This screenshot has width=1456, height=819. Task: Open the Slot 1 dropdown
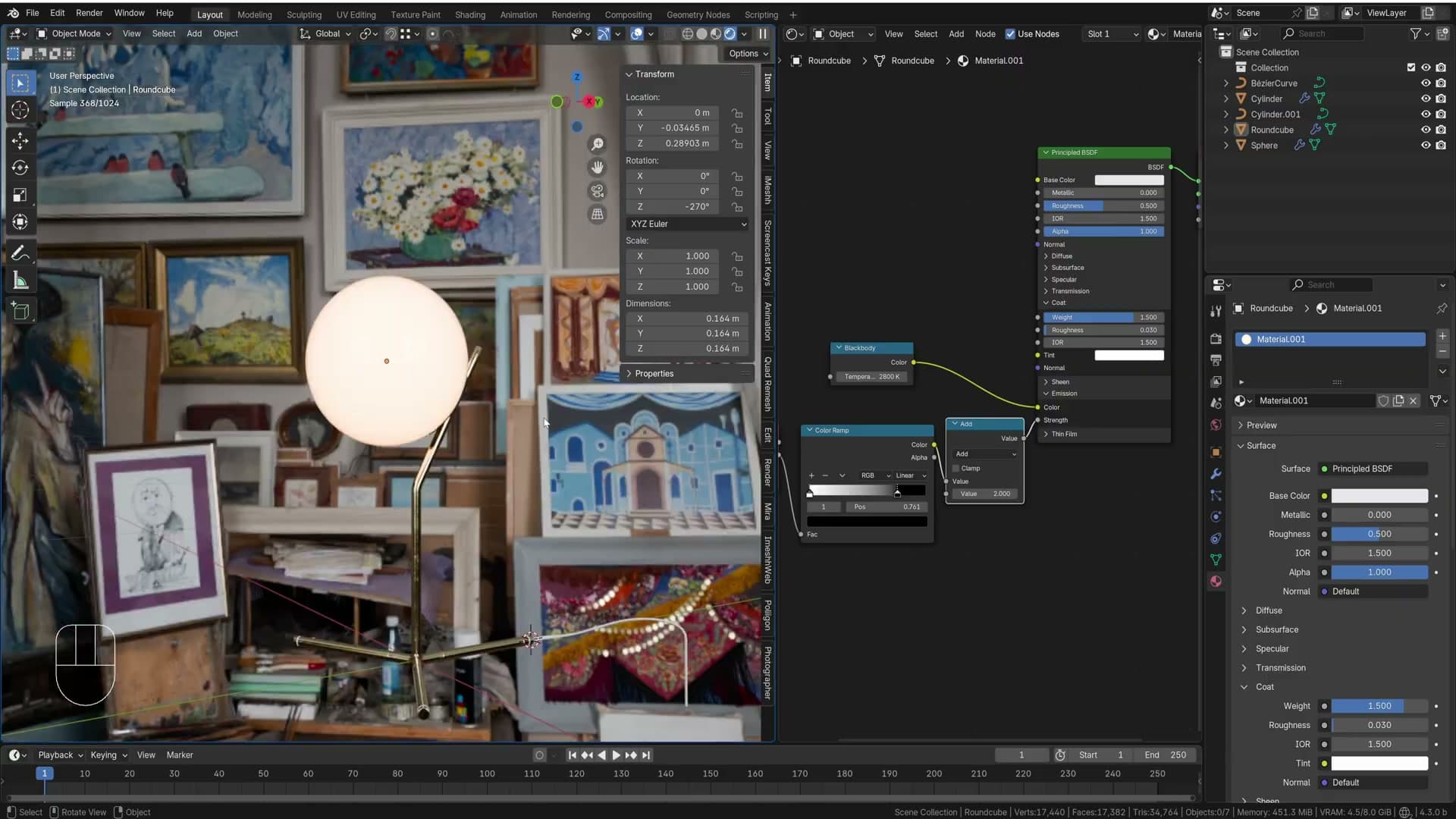tap(1111, 34)
